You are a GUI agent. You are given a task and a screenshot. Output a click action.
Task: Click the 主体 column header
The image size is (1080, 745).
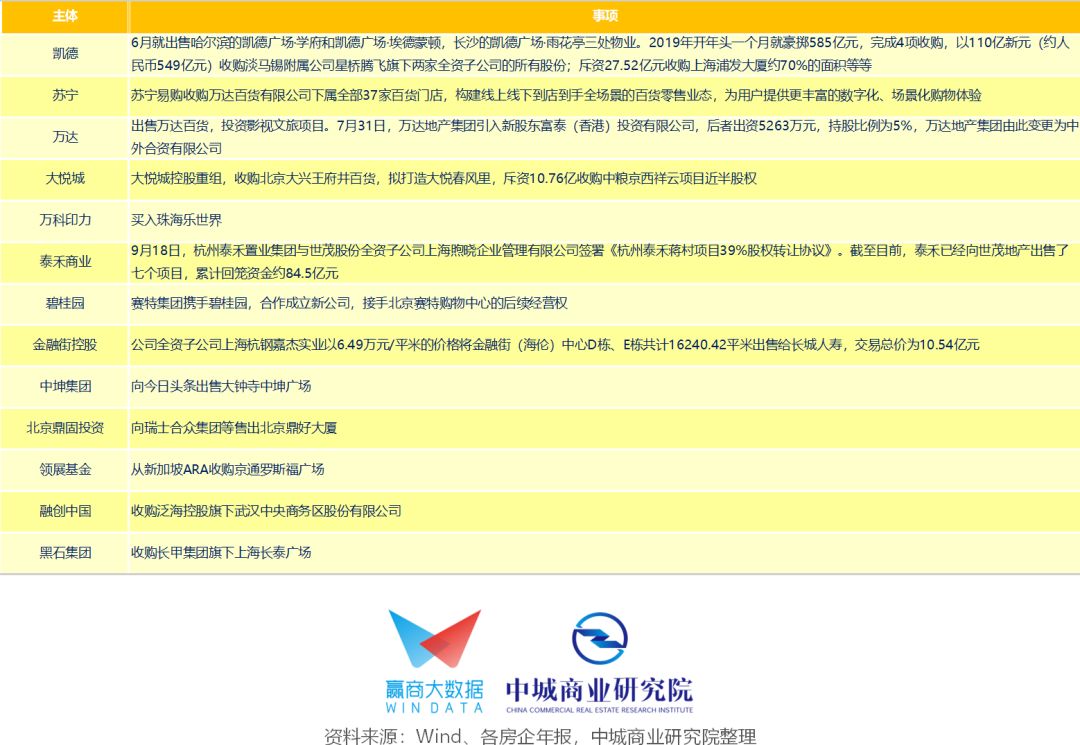tap(65, 16)
